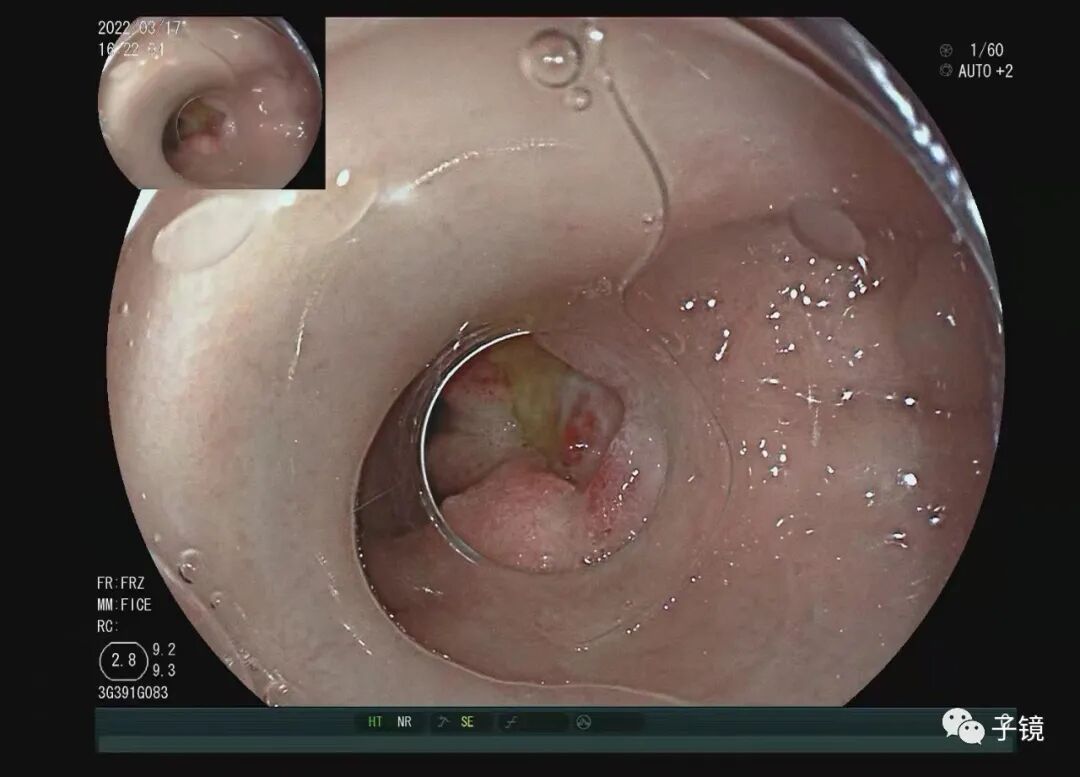Viewport: 1080px width, 777px height.
Task: Click the circular waveform icon in status bar
Action: tap(583, 722)
